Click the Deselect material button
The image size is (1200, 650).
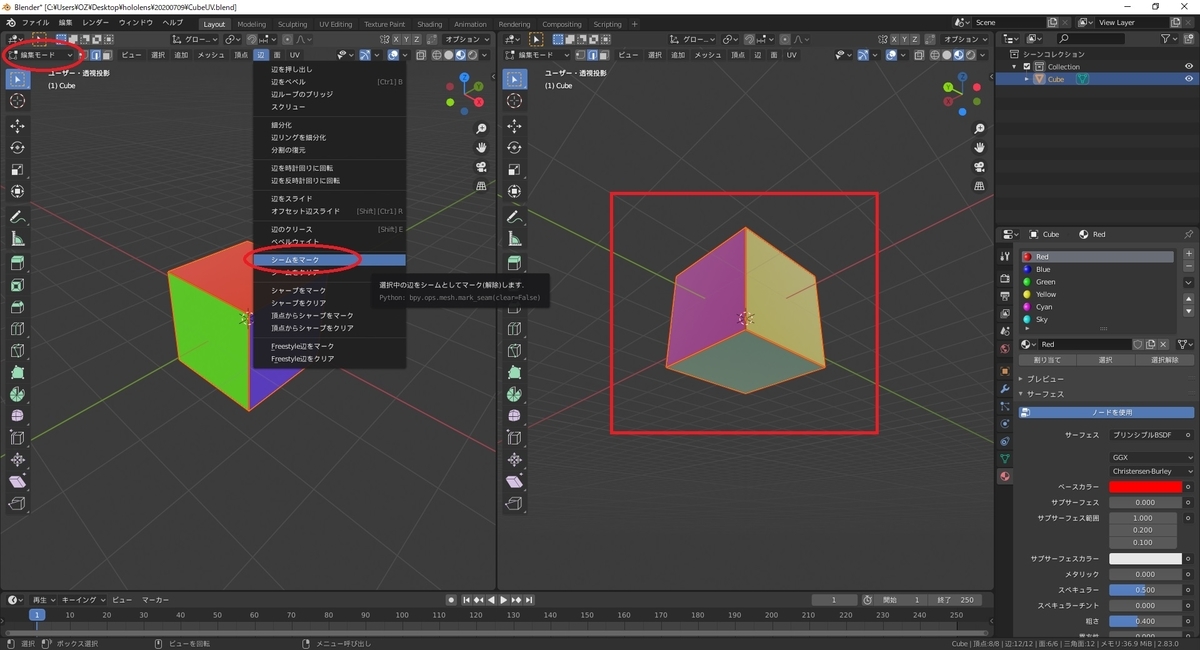point(1165,360)
